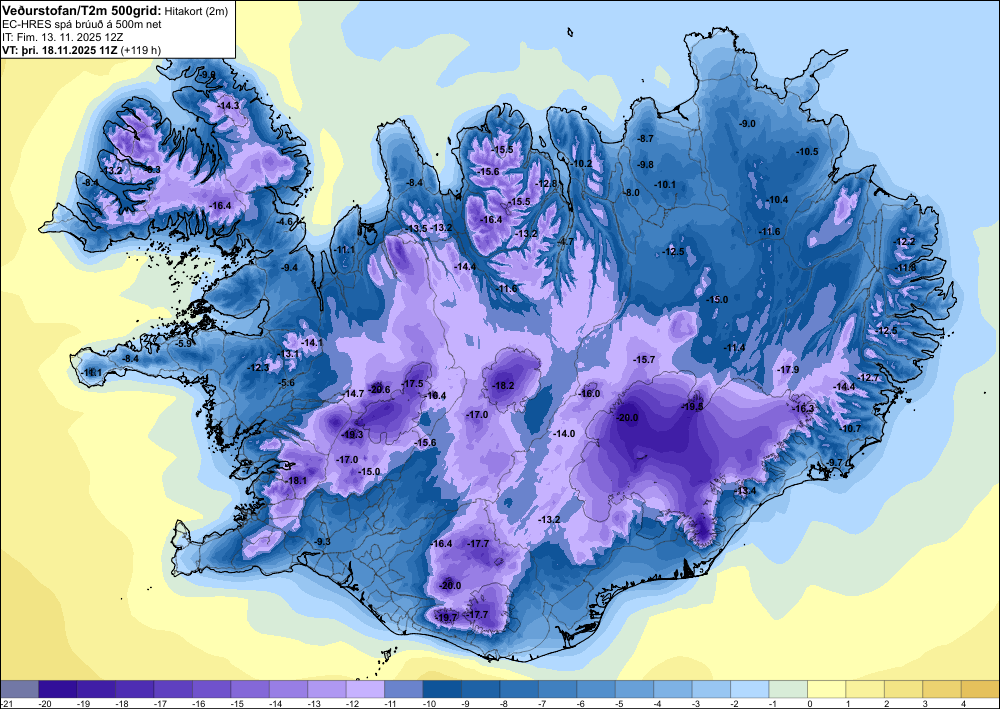This screenshot has height=709, width=1000.
Task: Click the temperature label '-9.0' in the northeast
Action: [747, 124]
